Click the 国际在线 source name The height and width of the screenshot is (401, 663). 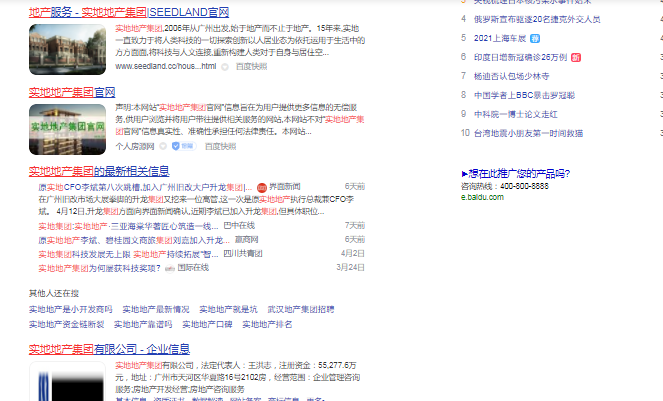click(193, 267)
